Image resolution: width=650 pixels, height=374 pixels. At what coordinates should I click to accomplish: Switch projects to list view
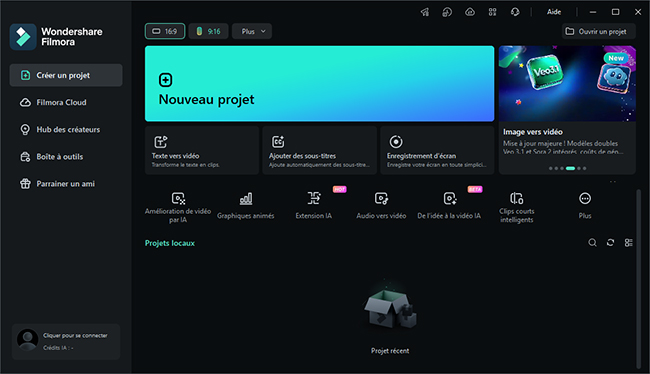click(628, 243)
